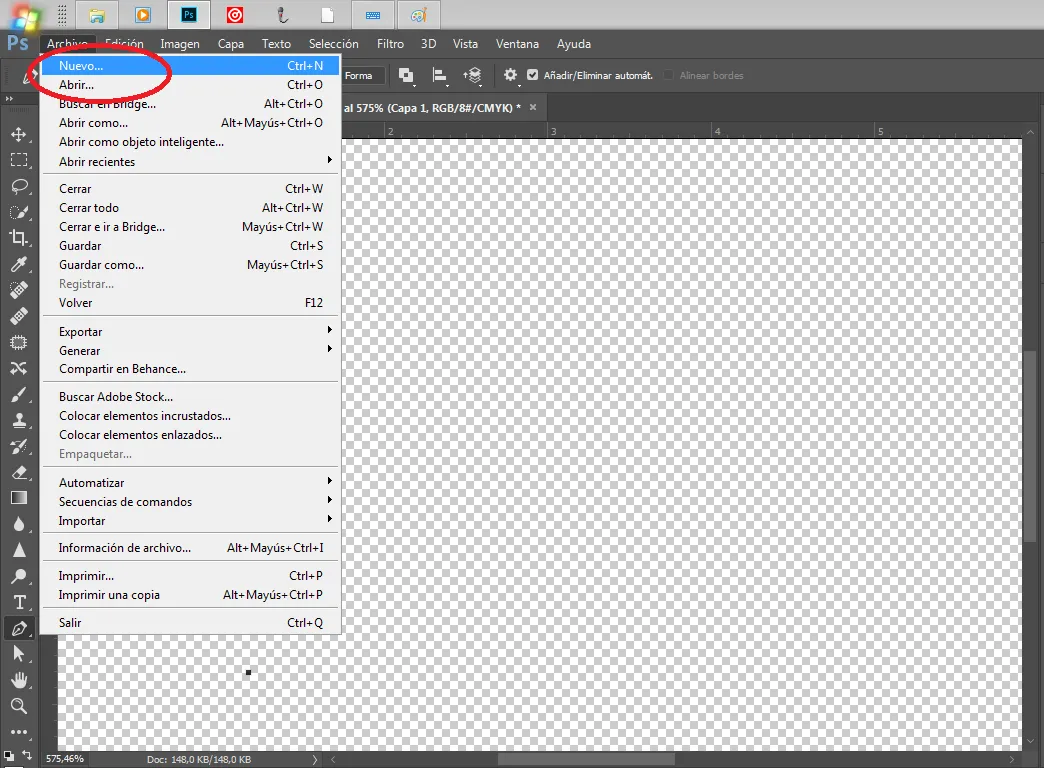Select the History Brush tool

point(19,446)
